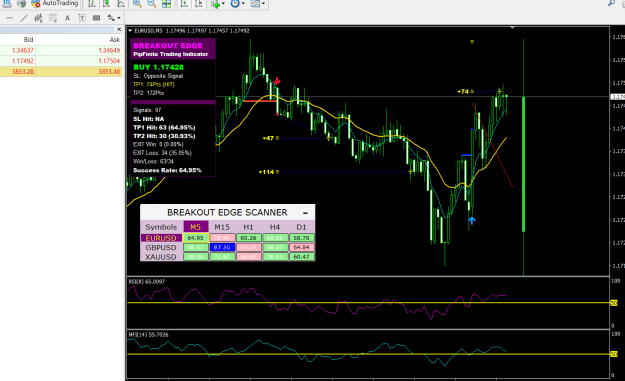Select the horizontal line drawing tool
Image resolution: width=625 pixels, height=381 pixels.
tap(10, 18)
